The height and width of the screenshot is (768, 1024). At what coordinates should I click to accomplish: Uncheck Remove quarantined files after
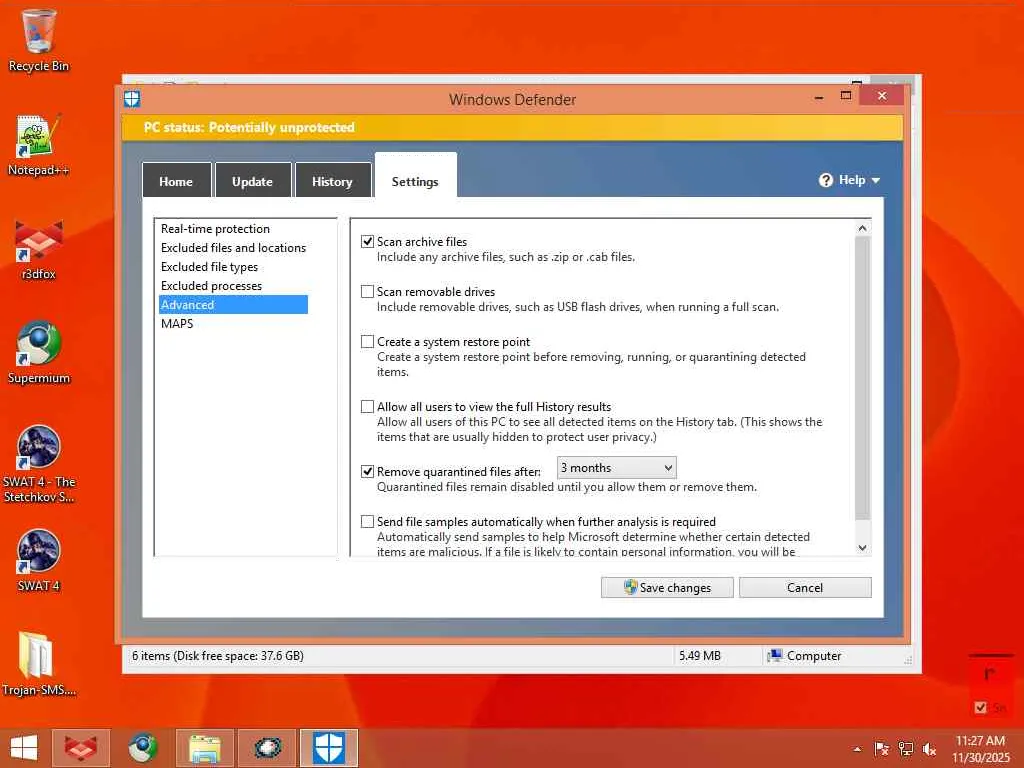click(x=368, y=472)
